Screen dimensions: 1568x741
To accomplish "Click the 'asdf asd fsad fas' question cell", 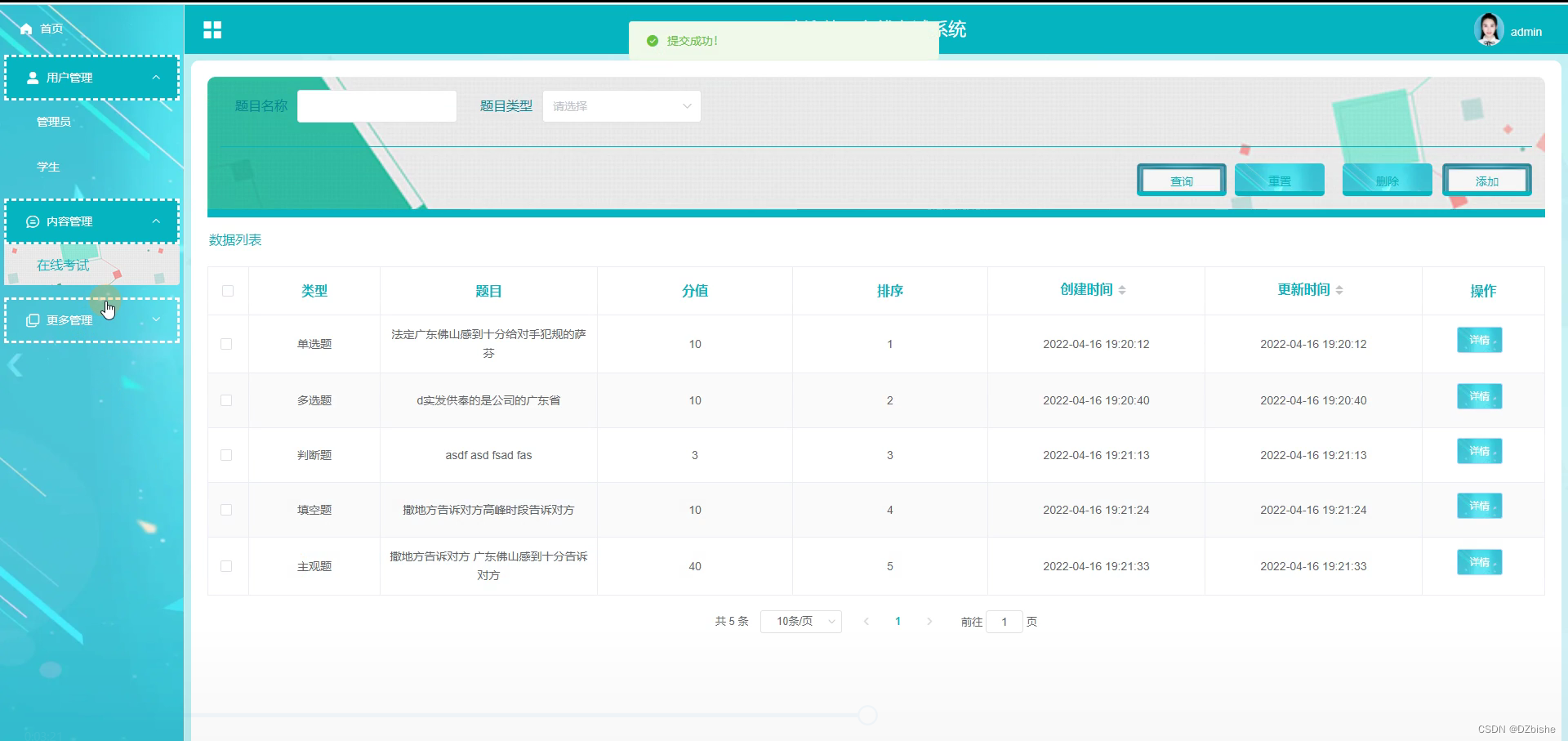I will [488, 455].
